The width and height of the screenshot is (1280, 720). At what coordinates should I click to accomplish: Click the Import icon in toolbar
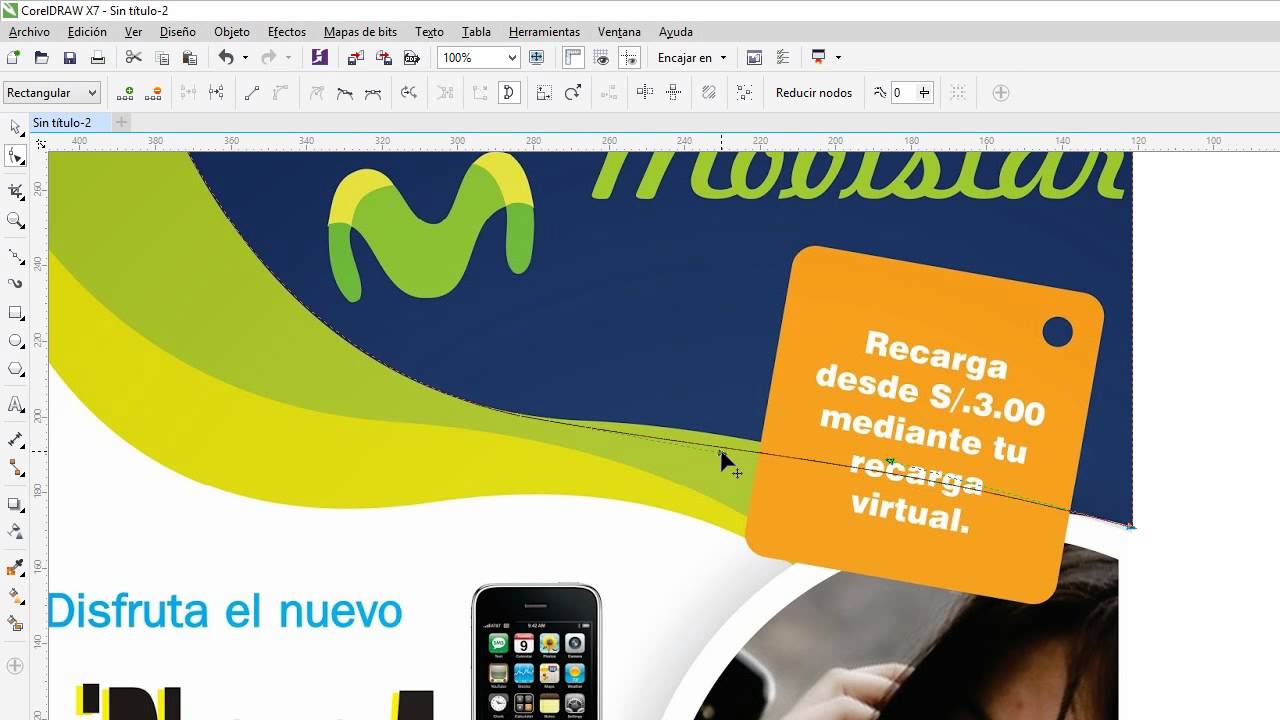coord(355,58)
